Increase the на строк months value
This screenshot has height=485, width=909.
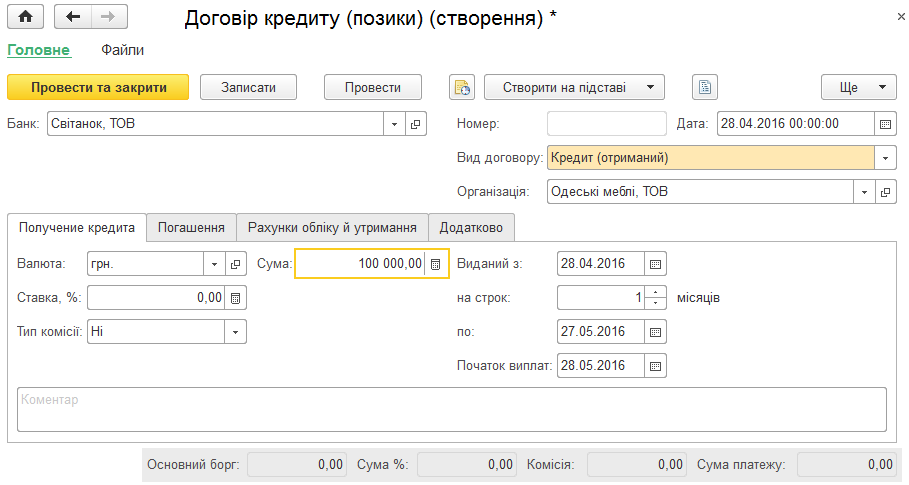coord(655,293)
